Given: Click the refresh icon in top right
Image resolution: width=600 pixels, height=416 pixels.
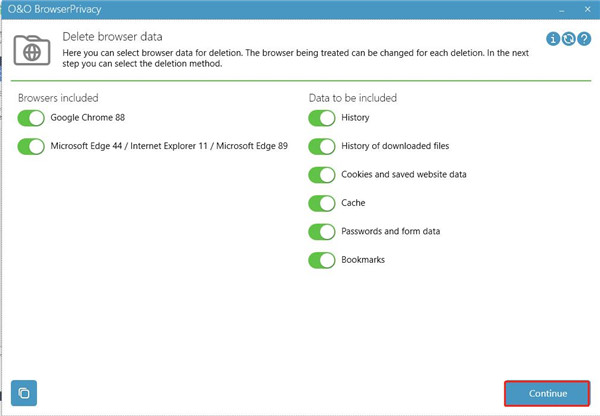Looking at the screenshot, I should click(x=569, y=39).
